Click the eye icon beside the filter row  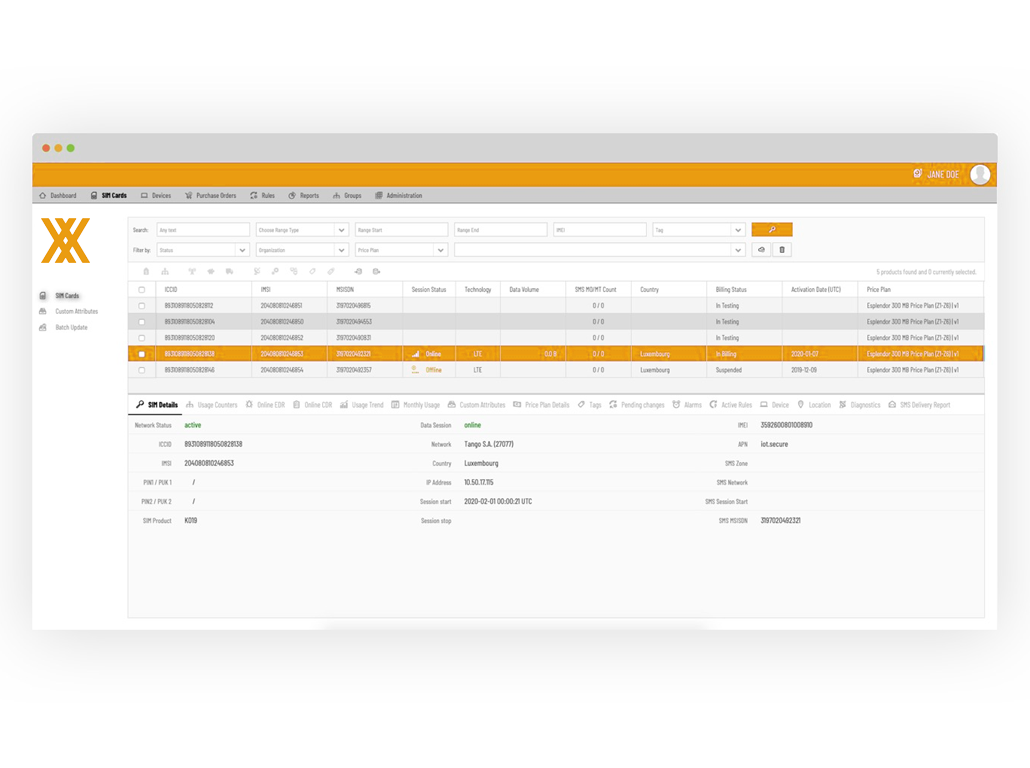coord(761,250)
